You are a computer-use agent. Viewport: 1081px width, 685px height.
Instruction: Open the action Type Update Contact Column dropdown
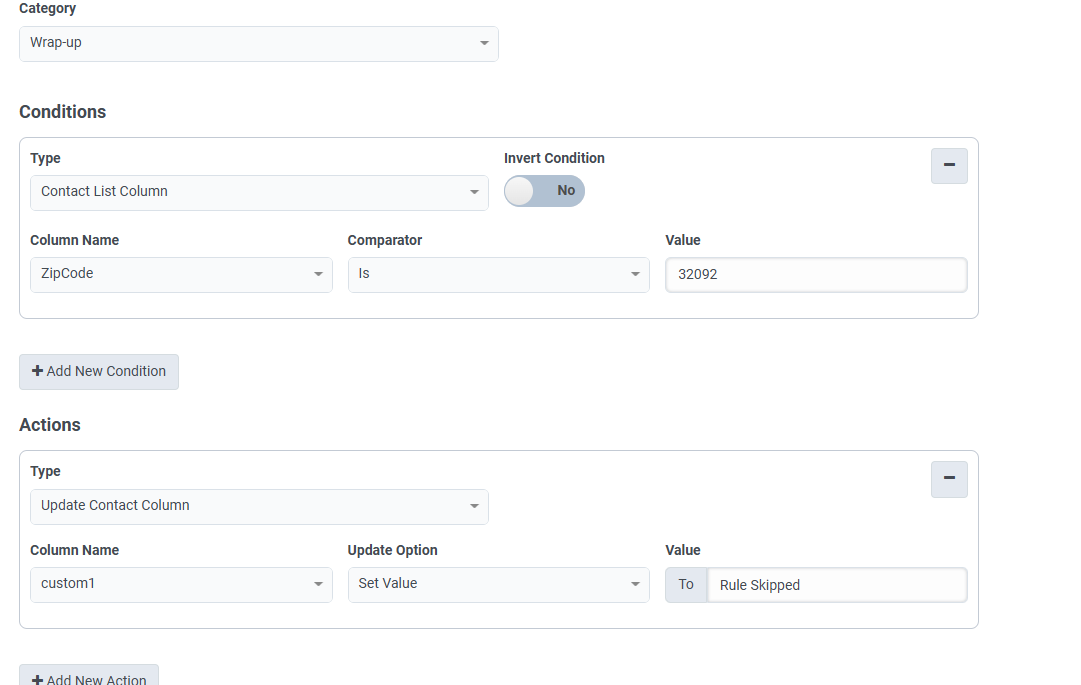259,506
